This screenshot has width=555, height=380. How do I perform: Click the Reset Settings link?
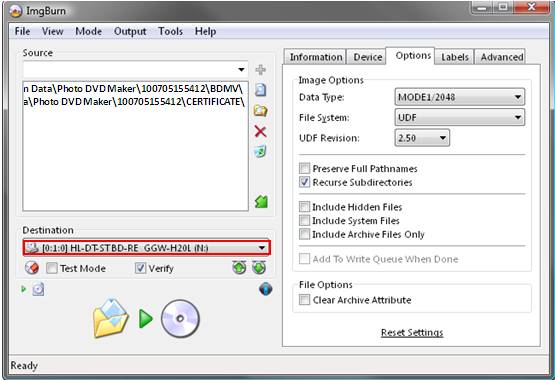click(x=412, y=333)
